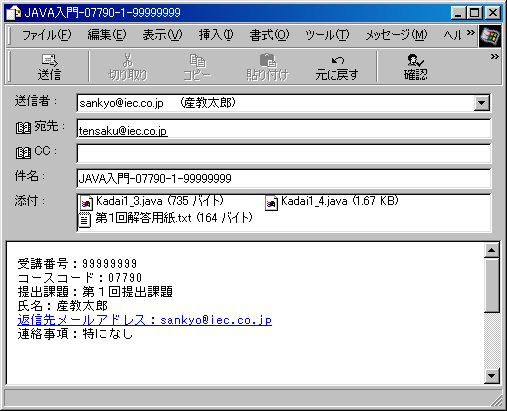
Task: Click the 確認 check names icon
Action: pyautogui.click(x=415, y=67)
